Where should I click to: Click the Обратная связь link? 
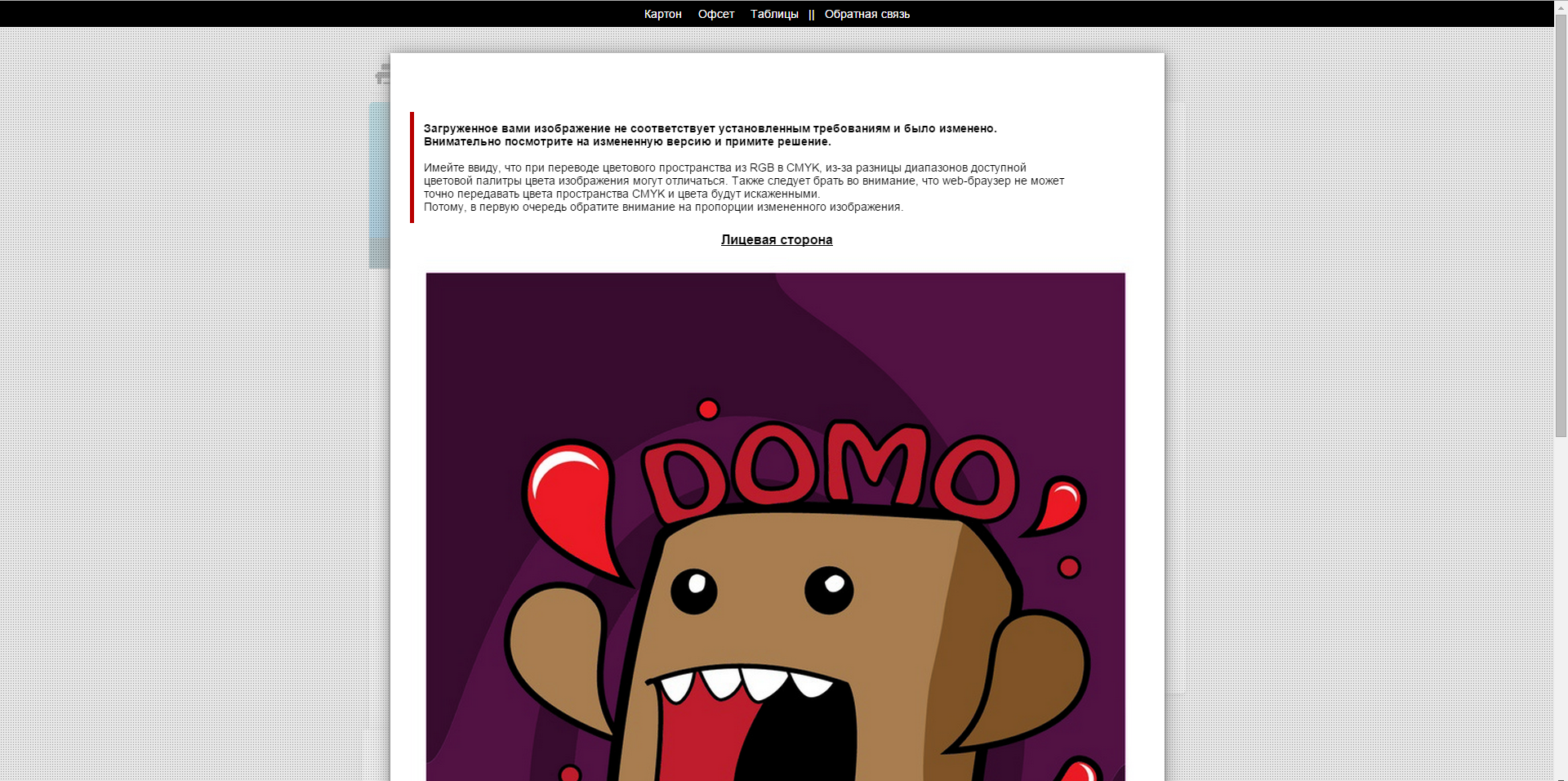point(866,14)
